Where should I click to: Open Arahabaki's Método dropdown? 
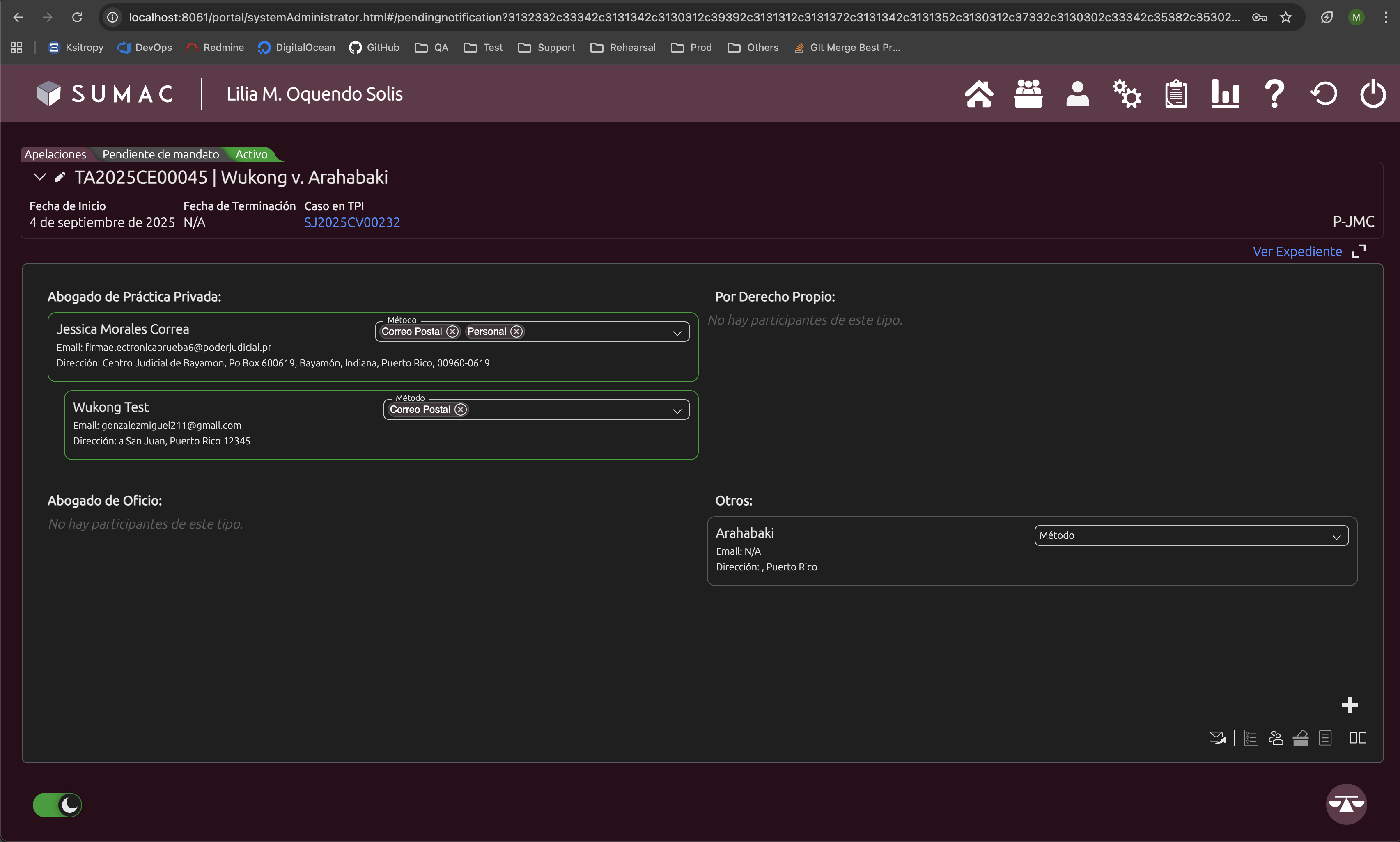pyautogui.click(x=1191, y=535)
